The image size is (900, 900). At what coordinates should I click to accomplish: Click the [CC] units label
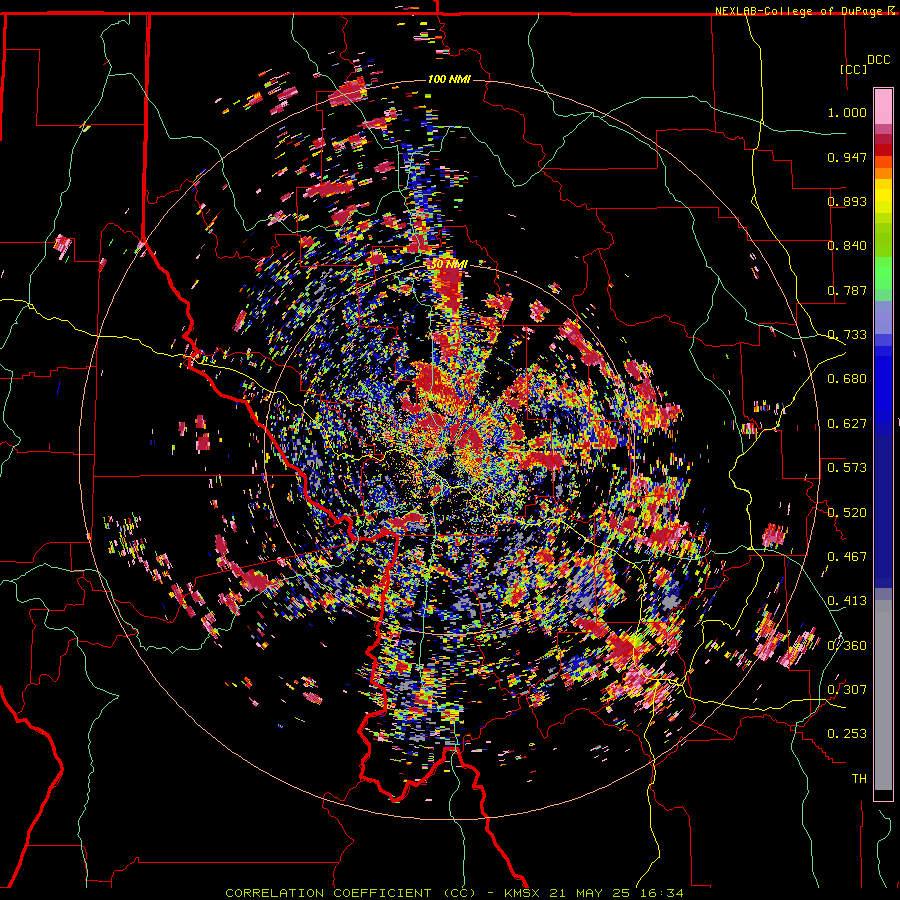(854, 69)
